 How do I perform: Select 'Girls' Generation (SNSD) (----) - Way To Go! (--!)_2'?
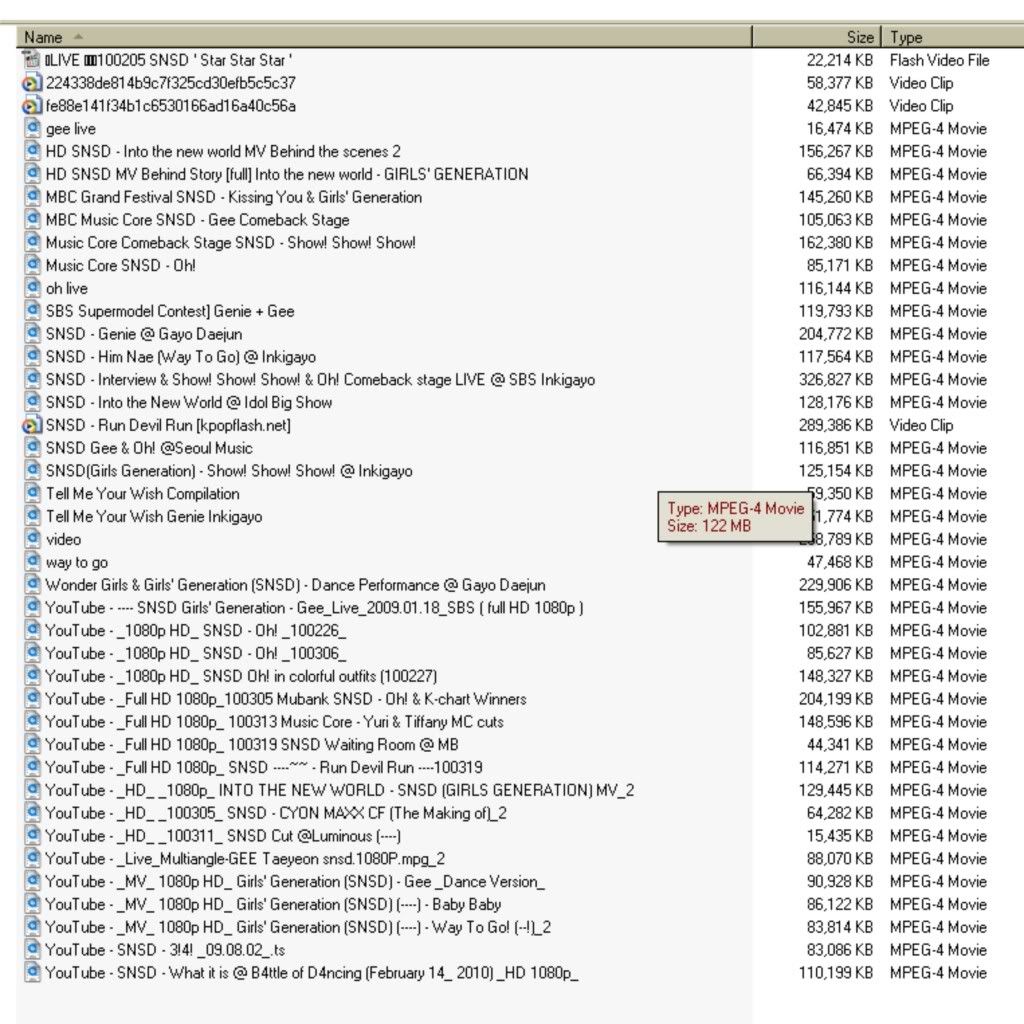tap(298, 927)
